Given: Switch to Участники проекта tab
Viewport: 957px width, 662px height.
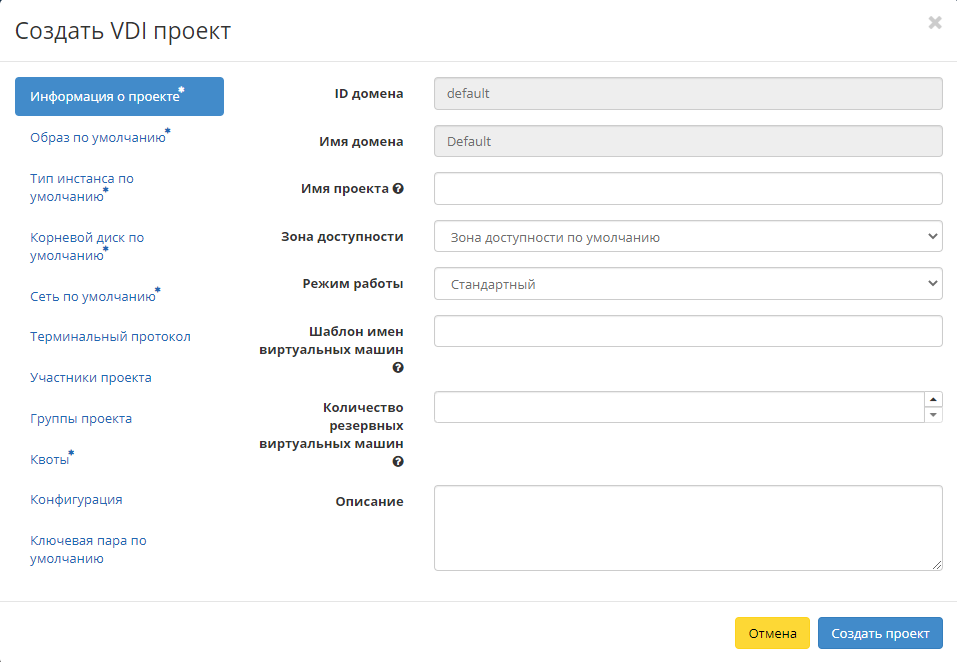Looking at the screenshot, I should [x=91, y=378].
